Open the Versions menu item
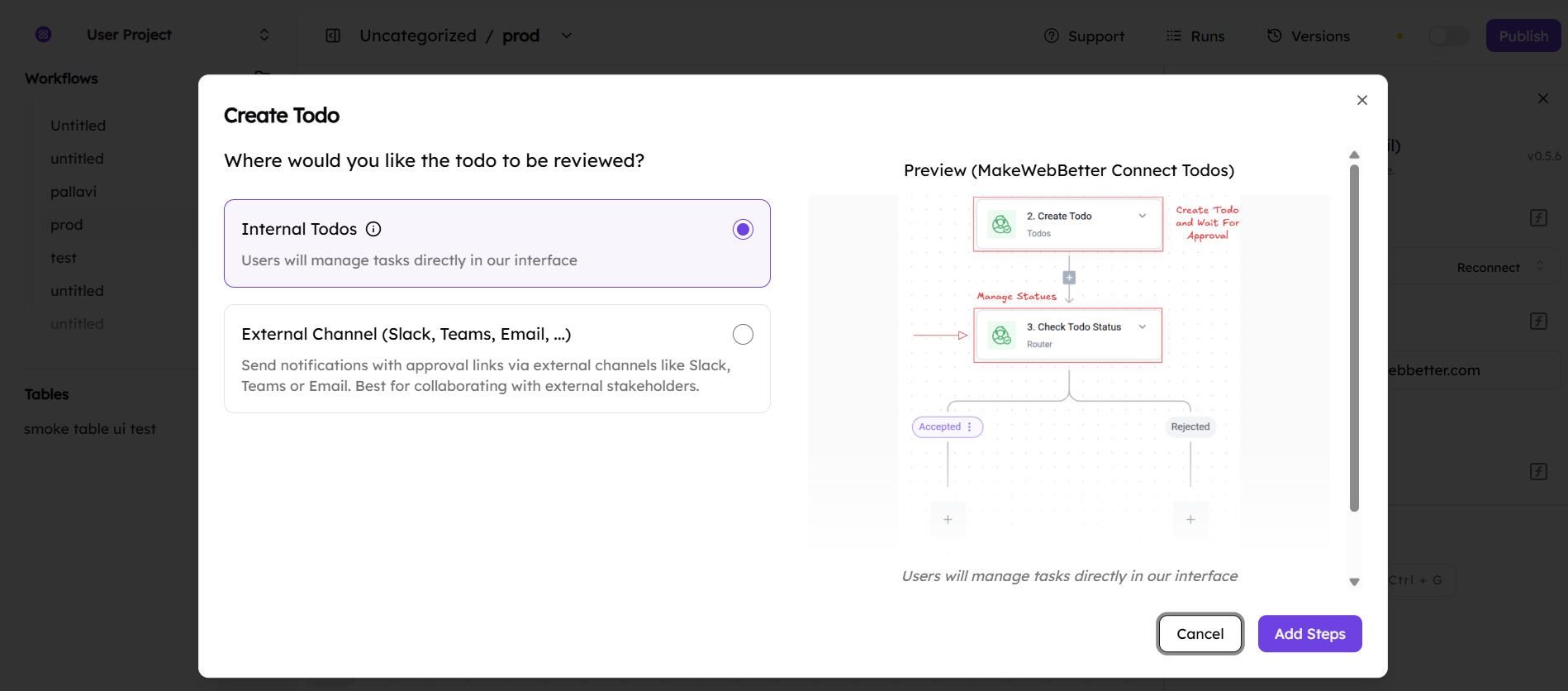Viewport: 1568px width, 691px height. [x=1309, y=36]
